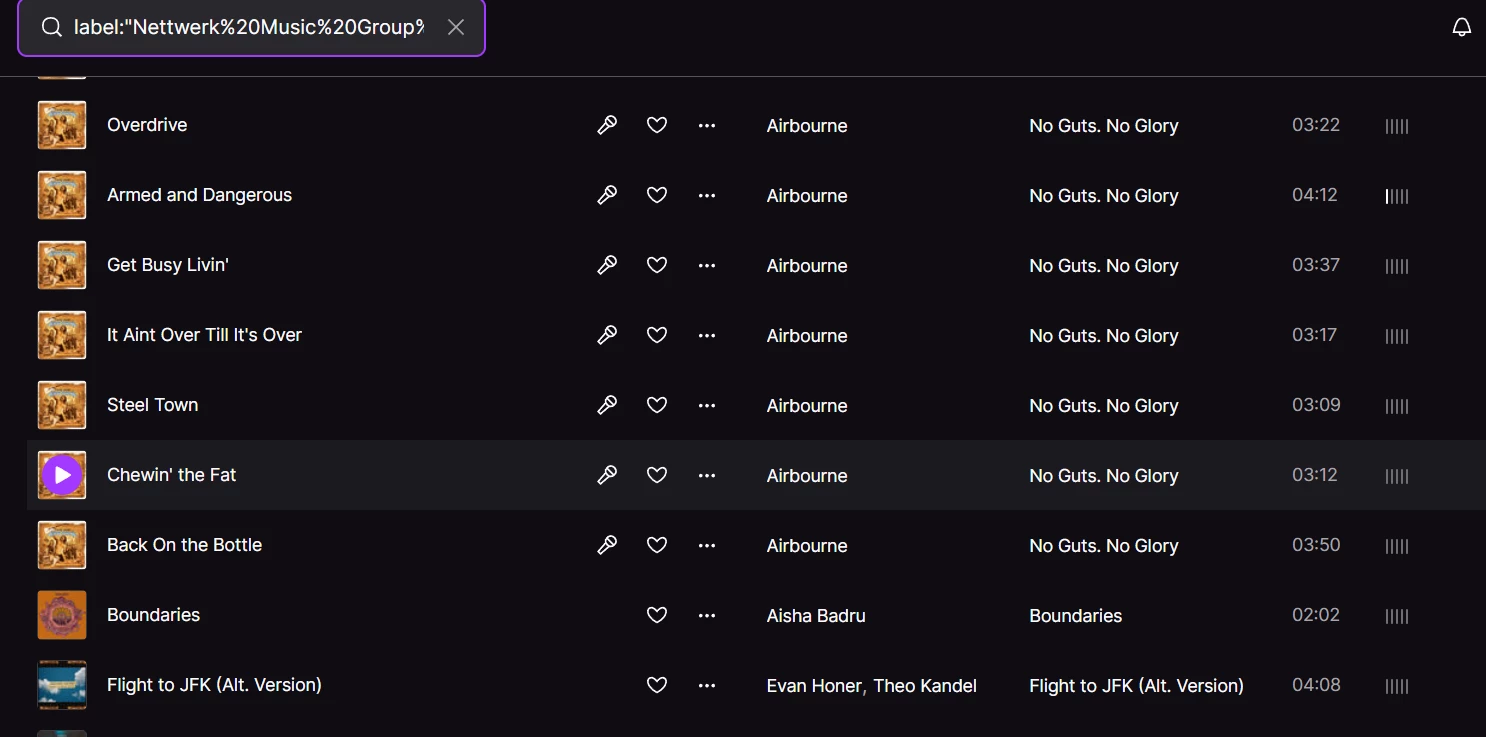The image size is (1486, 737).
Task: Add Get Busy Livin' to favorites
Action: pyautogui.click(x=657, y=265)
